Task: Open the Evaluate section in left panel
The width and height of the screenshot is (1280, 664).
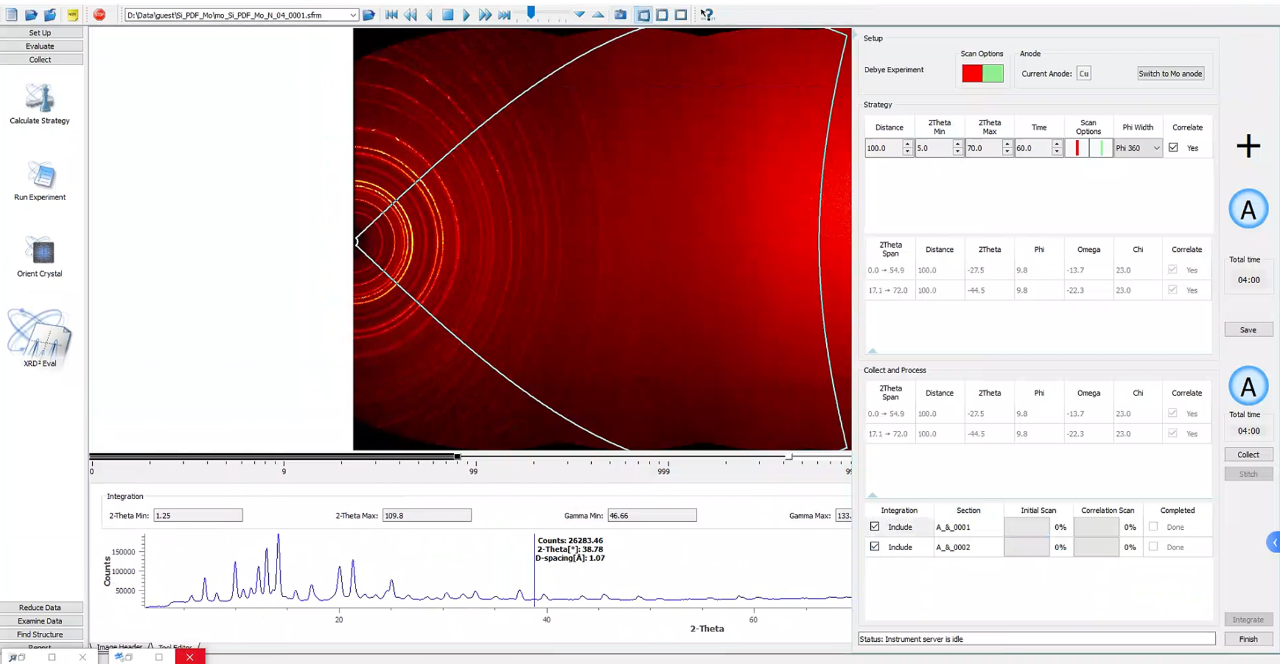Action: (x=41, y=46)
